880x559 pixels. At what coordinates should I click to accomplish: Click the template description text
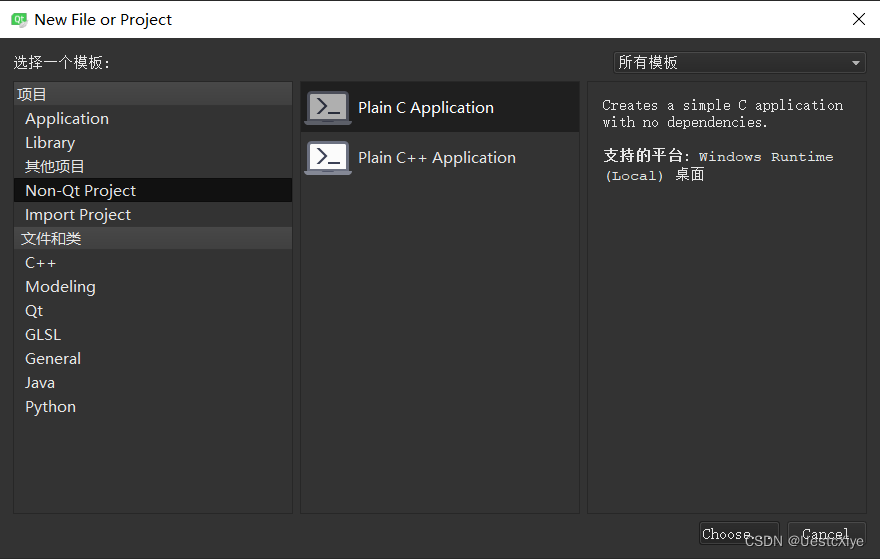click(x=722, y=114)
